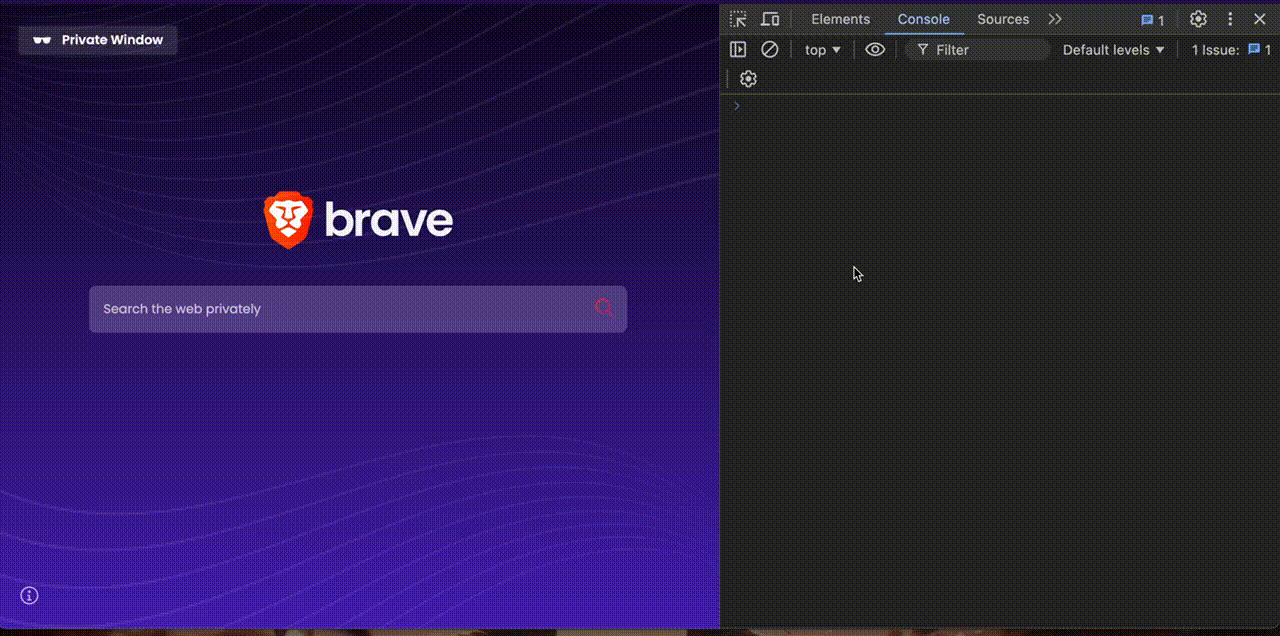Click the console prompt line
Viewport: 1280px width, 636px height.
[1000, 106]
